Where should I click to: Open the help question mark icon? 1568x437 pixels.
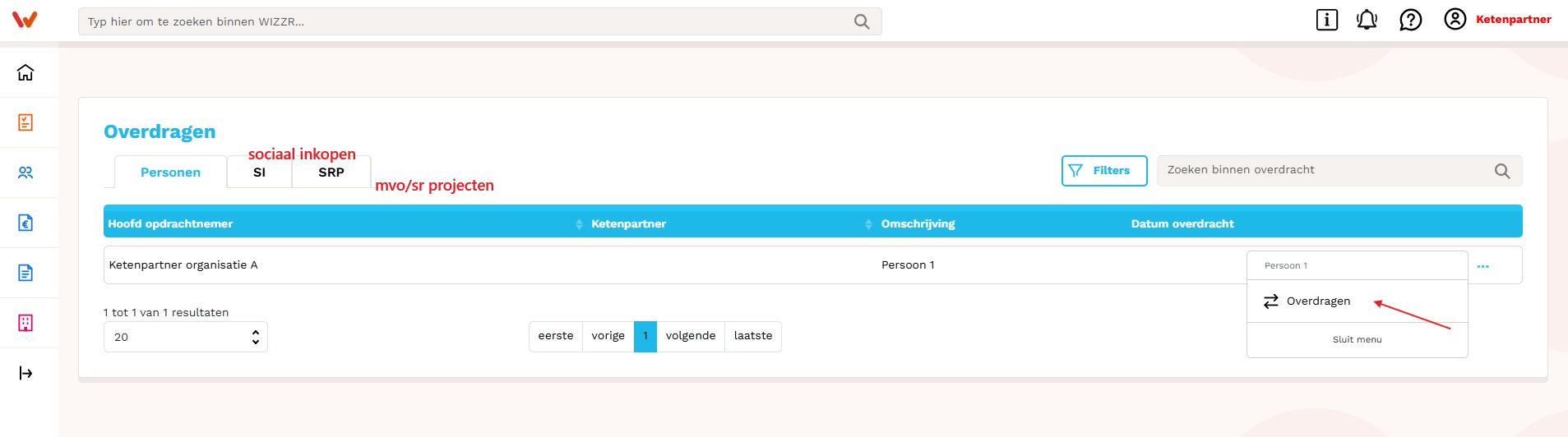coord(1411,20)
